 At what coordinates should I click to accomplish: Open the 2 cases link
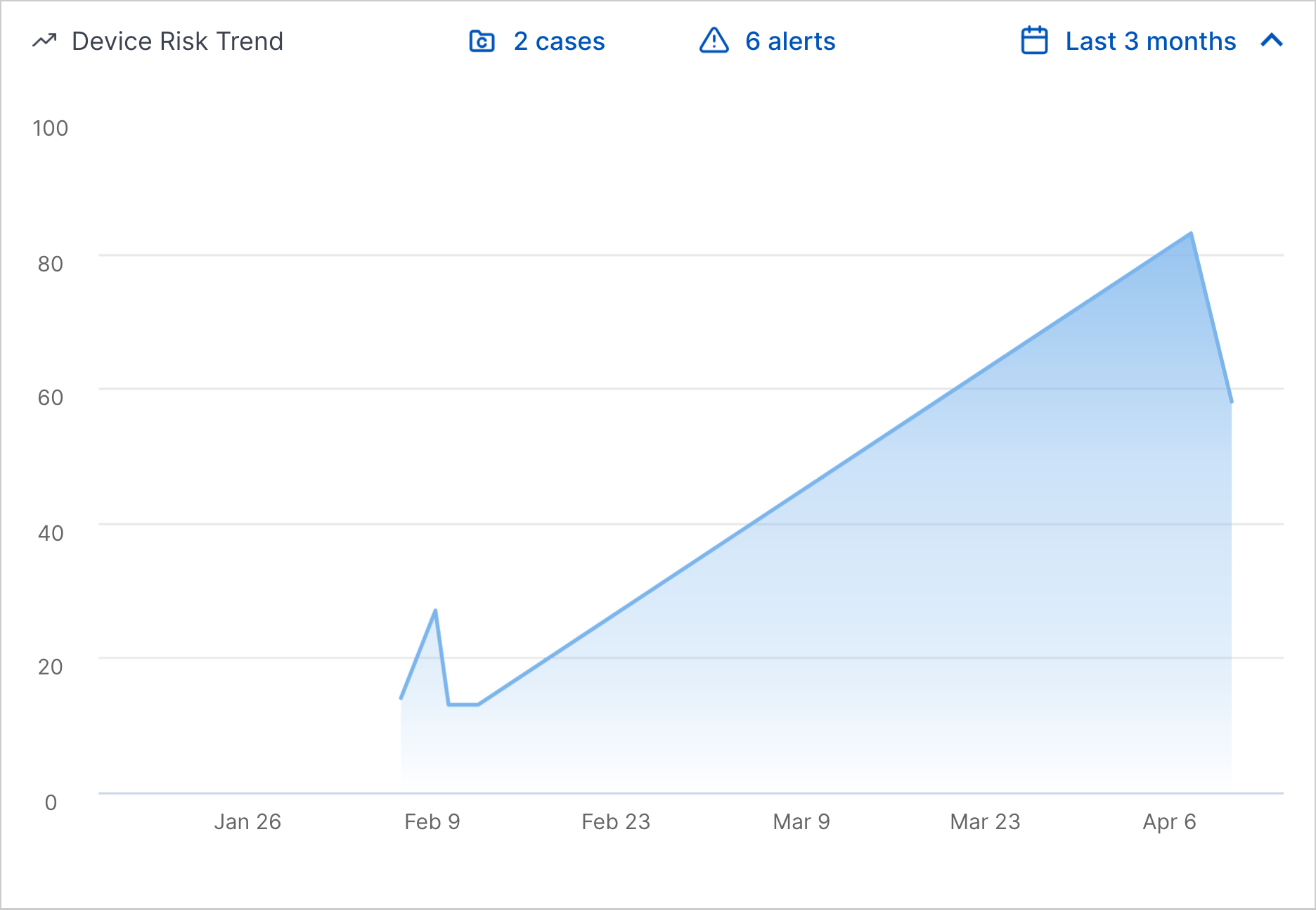pos(558,41)
